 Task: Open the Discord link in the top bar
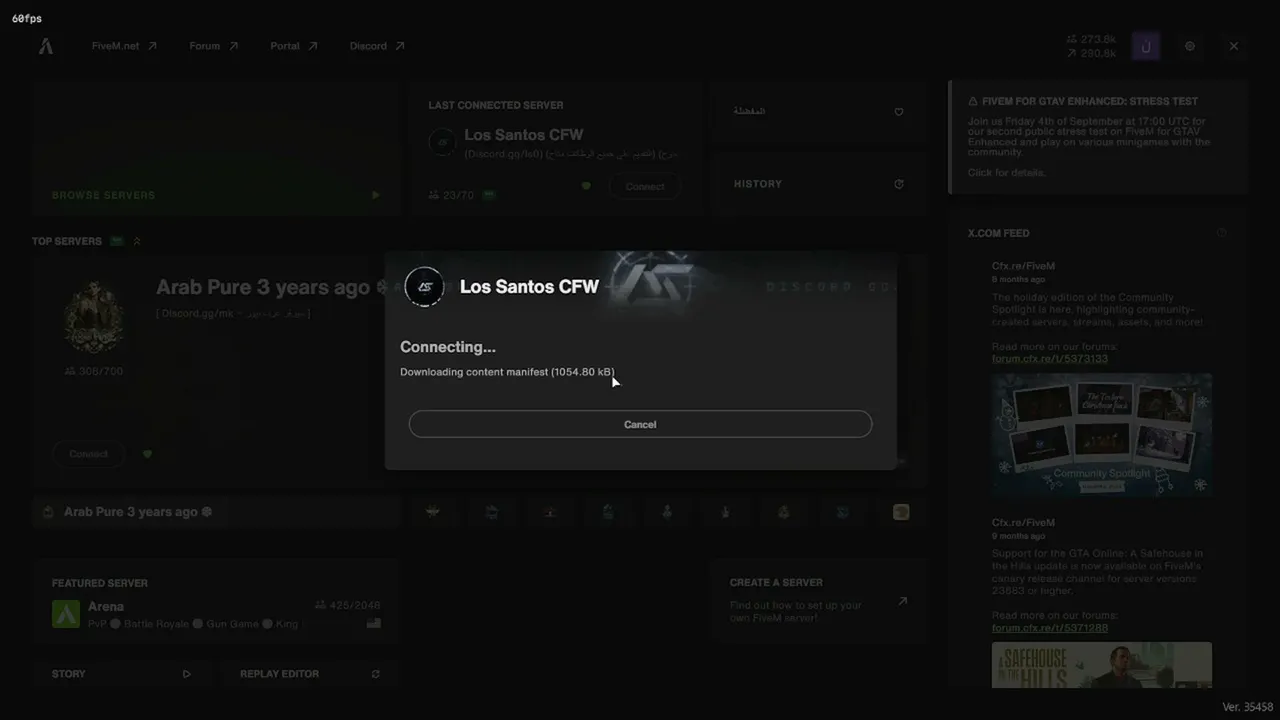click(377, 46)
